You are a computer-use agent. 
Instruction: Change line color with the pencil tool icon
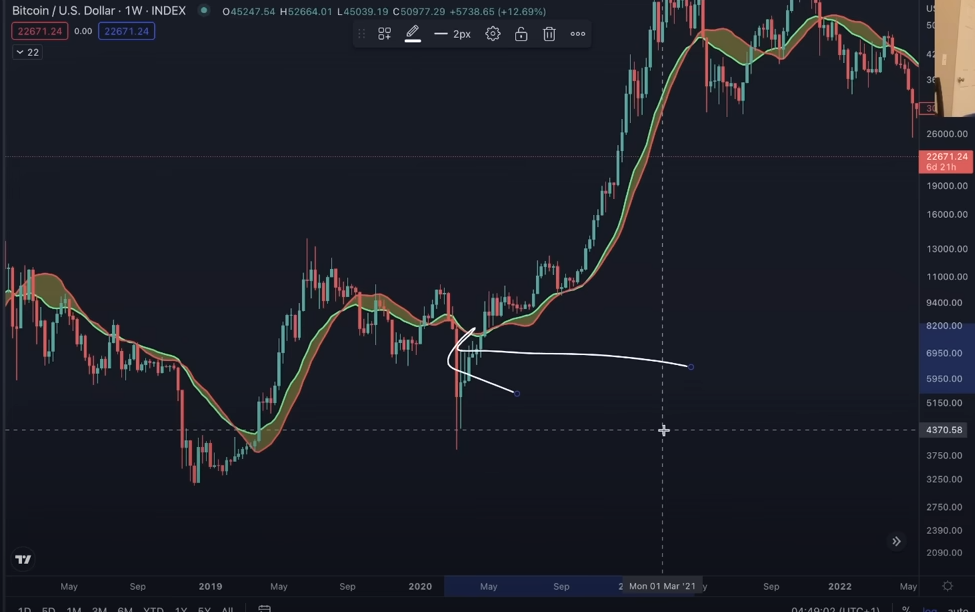413,34
